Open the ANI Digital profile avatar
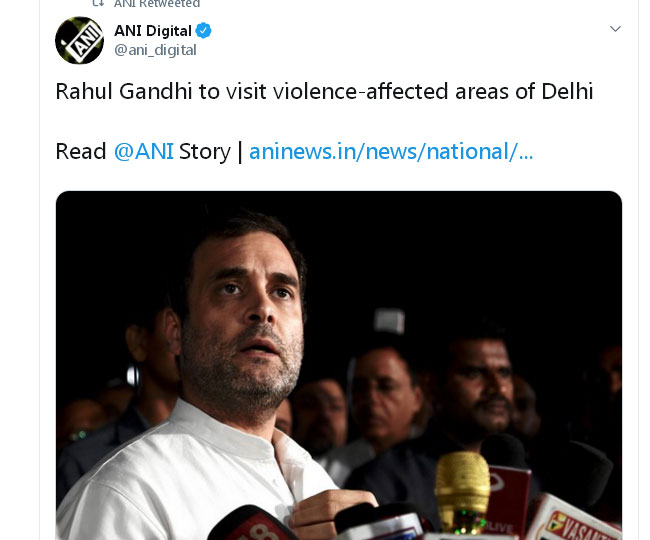650x540 pixels. click(80, 40)
